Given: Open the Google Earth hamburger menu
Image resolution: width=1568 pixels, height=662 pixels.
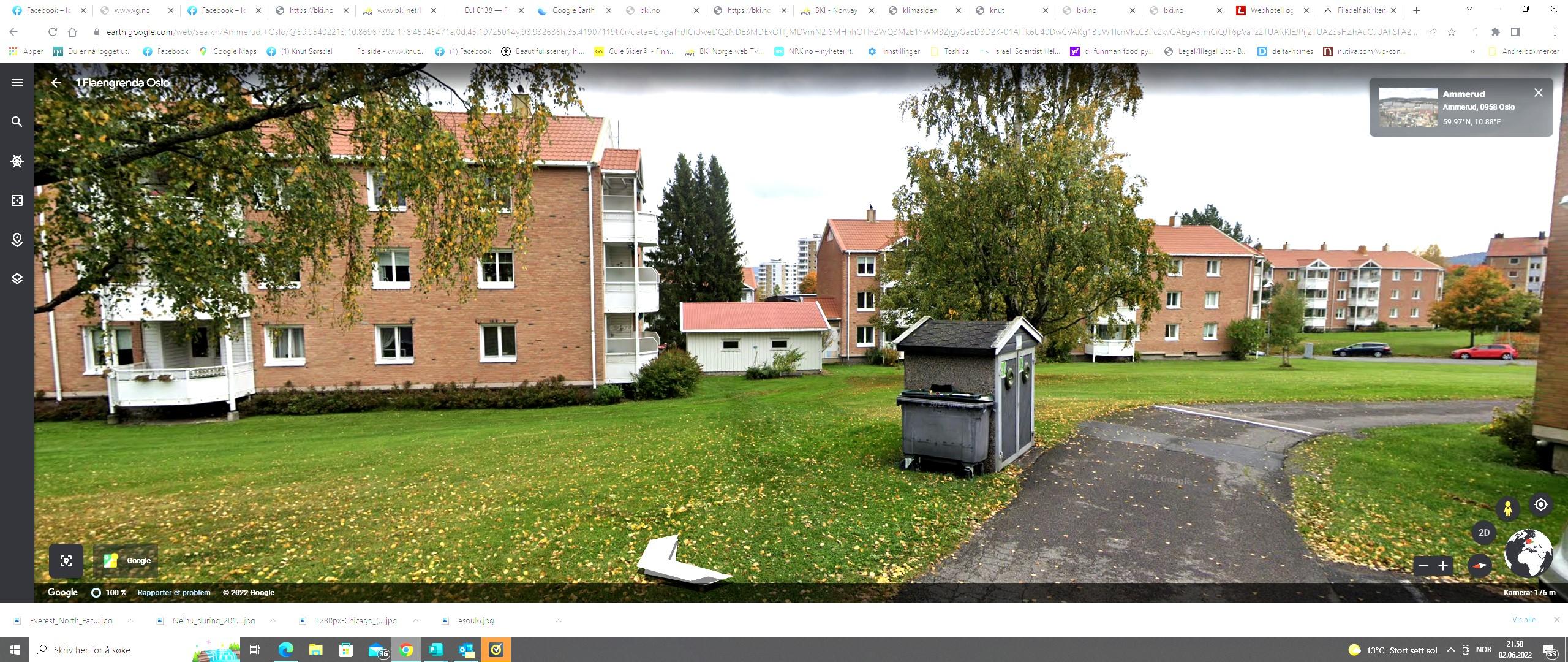Looking at the screenshot, I should 17,83.
